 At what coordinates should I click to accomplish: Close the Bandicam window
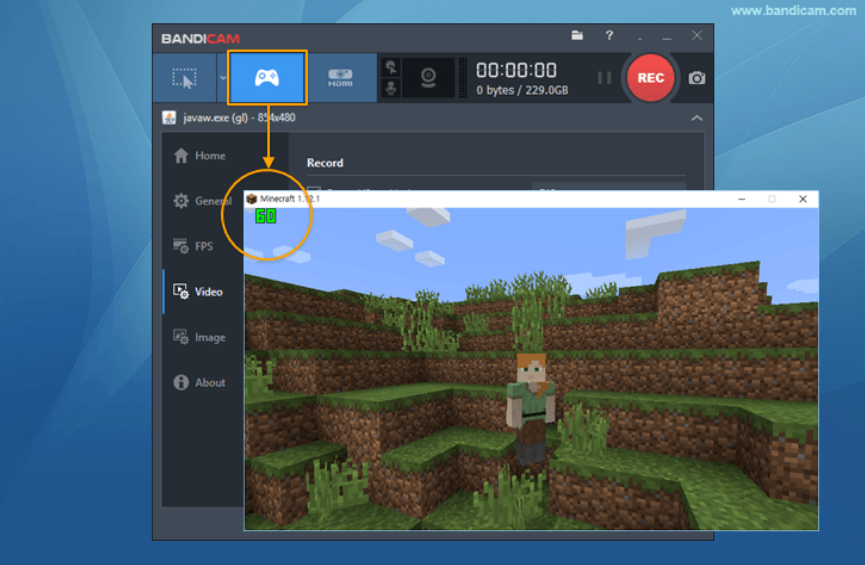click(x=697, y=35)
